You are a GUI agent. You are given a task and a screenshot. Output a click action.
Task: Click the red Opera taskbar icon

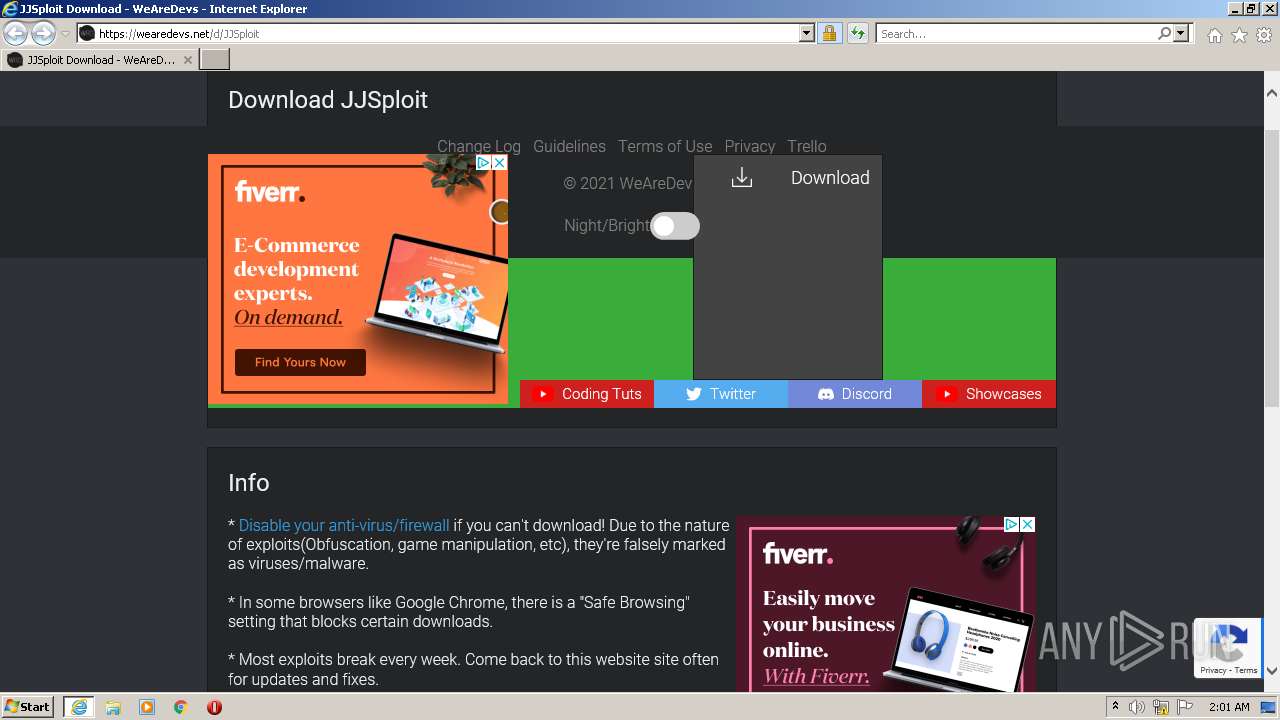point(214,707)
